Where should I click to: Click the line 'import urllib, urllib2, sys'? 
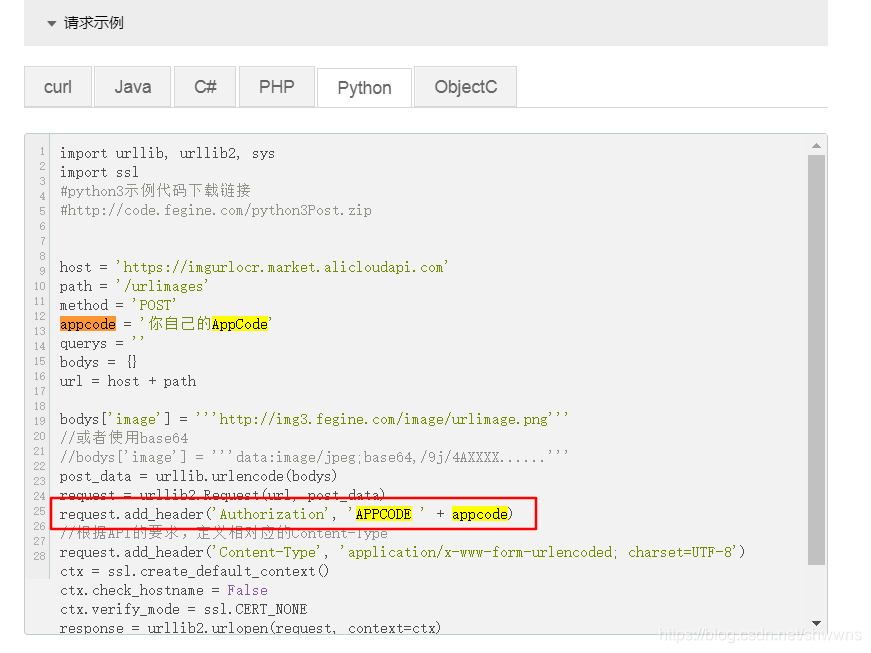(167, 153)
